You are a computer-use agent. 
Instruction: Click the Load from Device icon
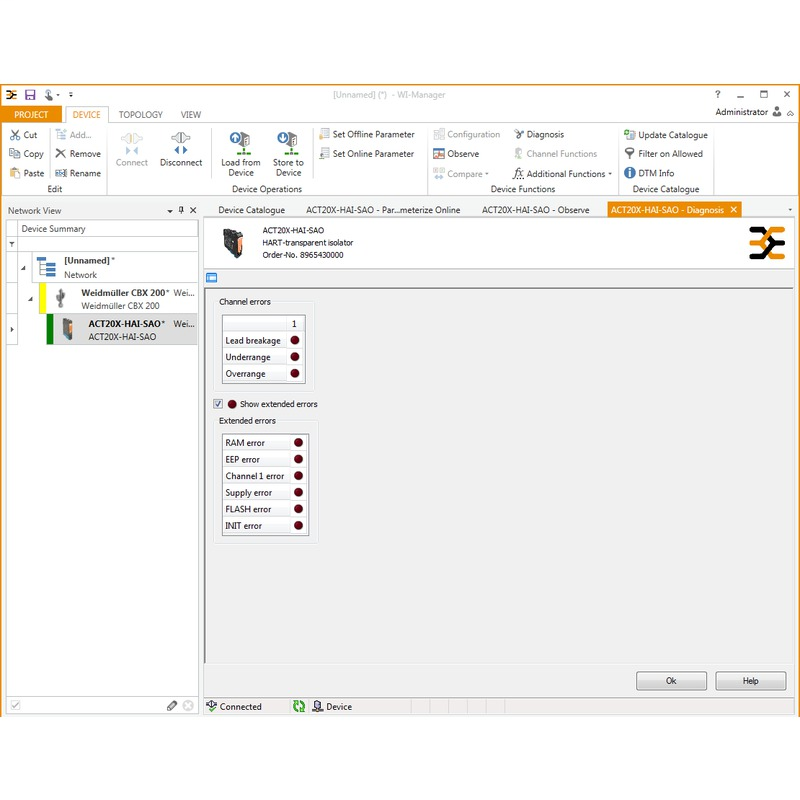coord(240,143)
